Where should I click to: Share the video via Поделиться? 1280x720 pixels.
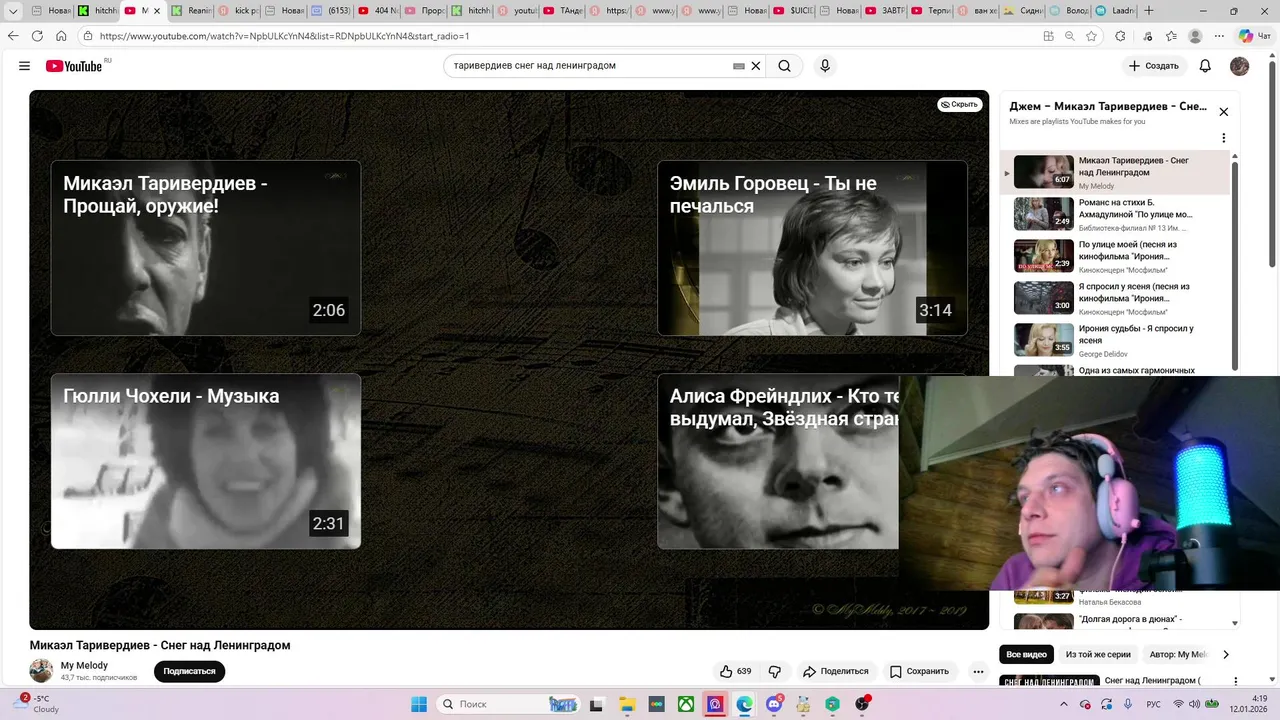point(836,671)
